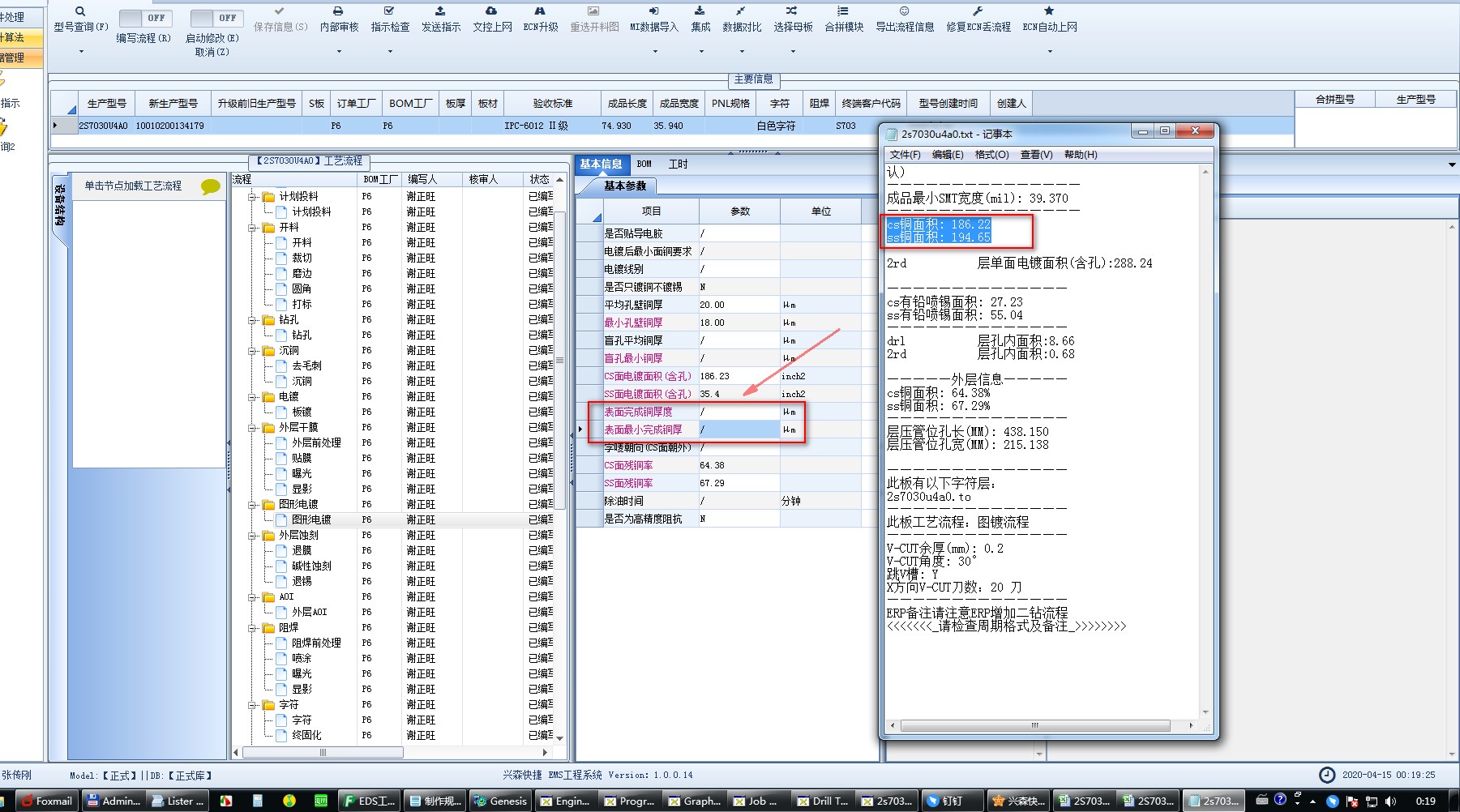Collapse the 开料 folder node
Image resolution: width=1460 pixels, height=812 pixels.
[x=253, y=228]
